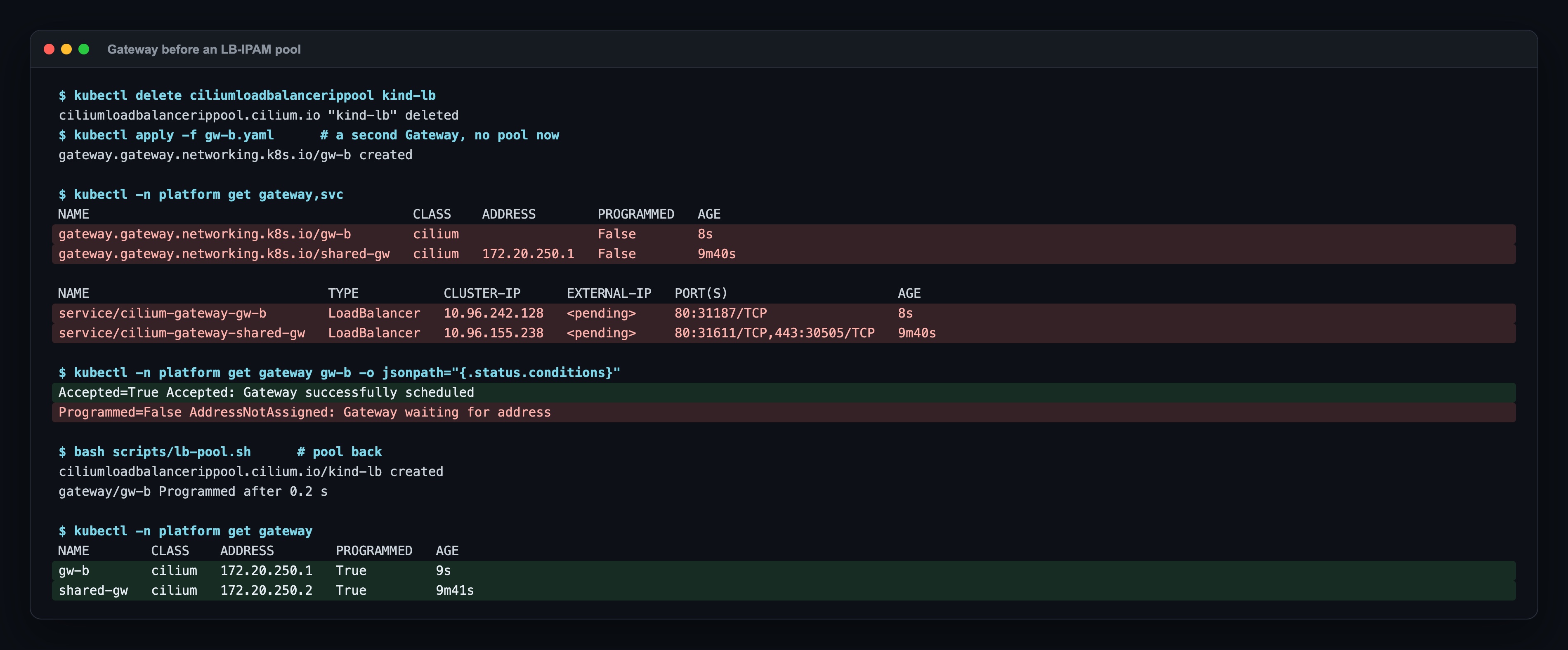This screenshot has width=1568, height=650.
Task: Click the PROGRAMMED header in first gateway table
Action: click(x=635, y=214)
